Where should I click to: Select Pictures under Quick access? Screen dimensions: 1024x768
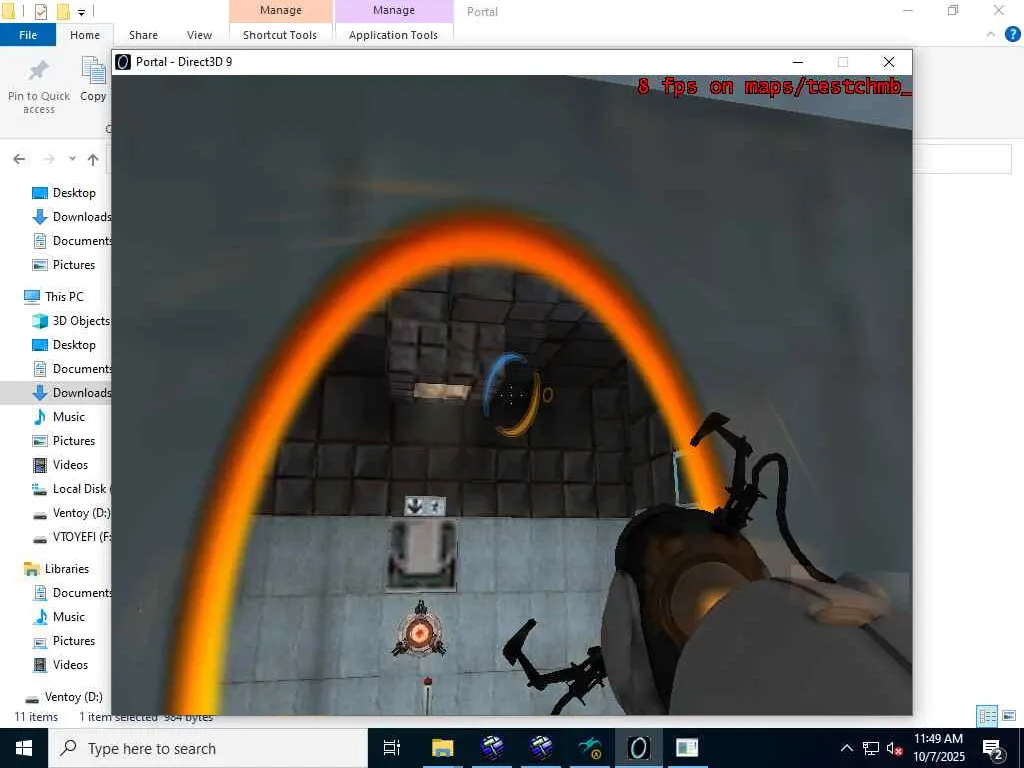click(x=64, y=264)
